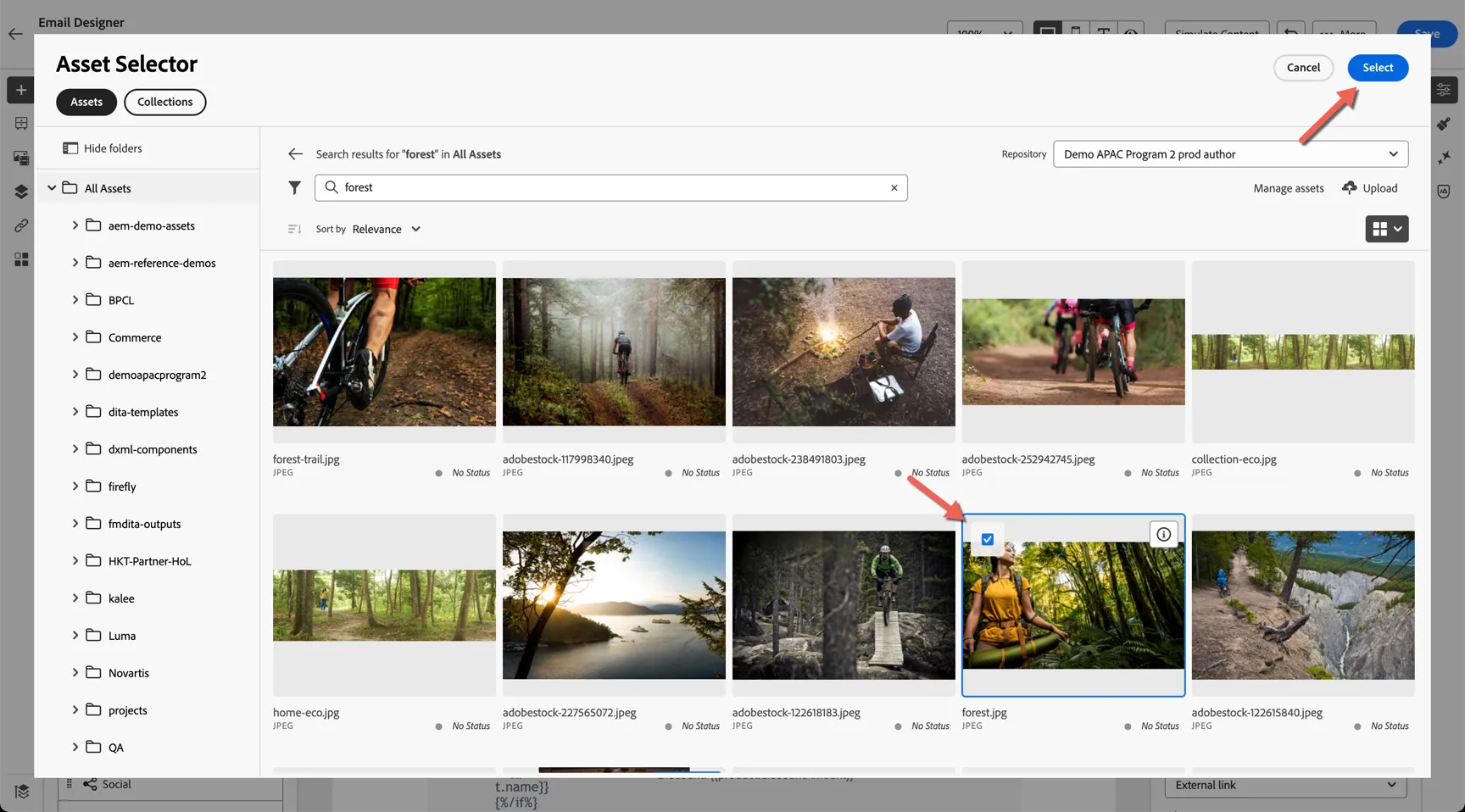Open the Novartis folder

129,673
